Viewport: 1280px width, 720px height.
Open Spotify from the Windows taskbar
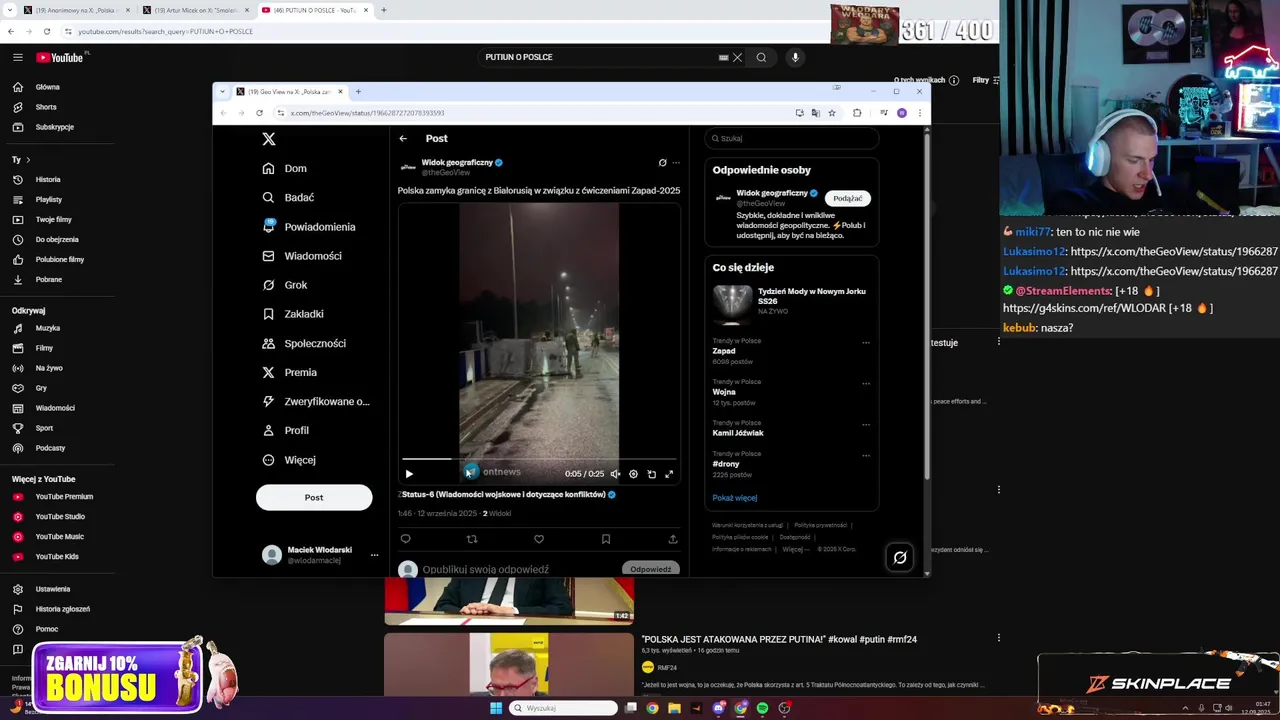(762, 708)
